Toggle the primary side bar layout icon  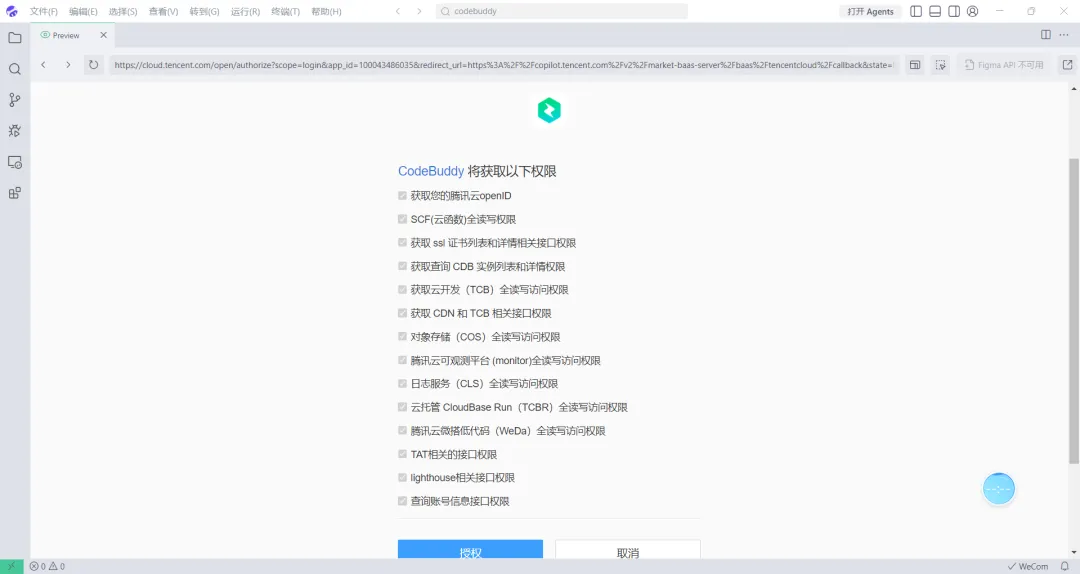[916, 11]
